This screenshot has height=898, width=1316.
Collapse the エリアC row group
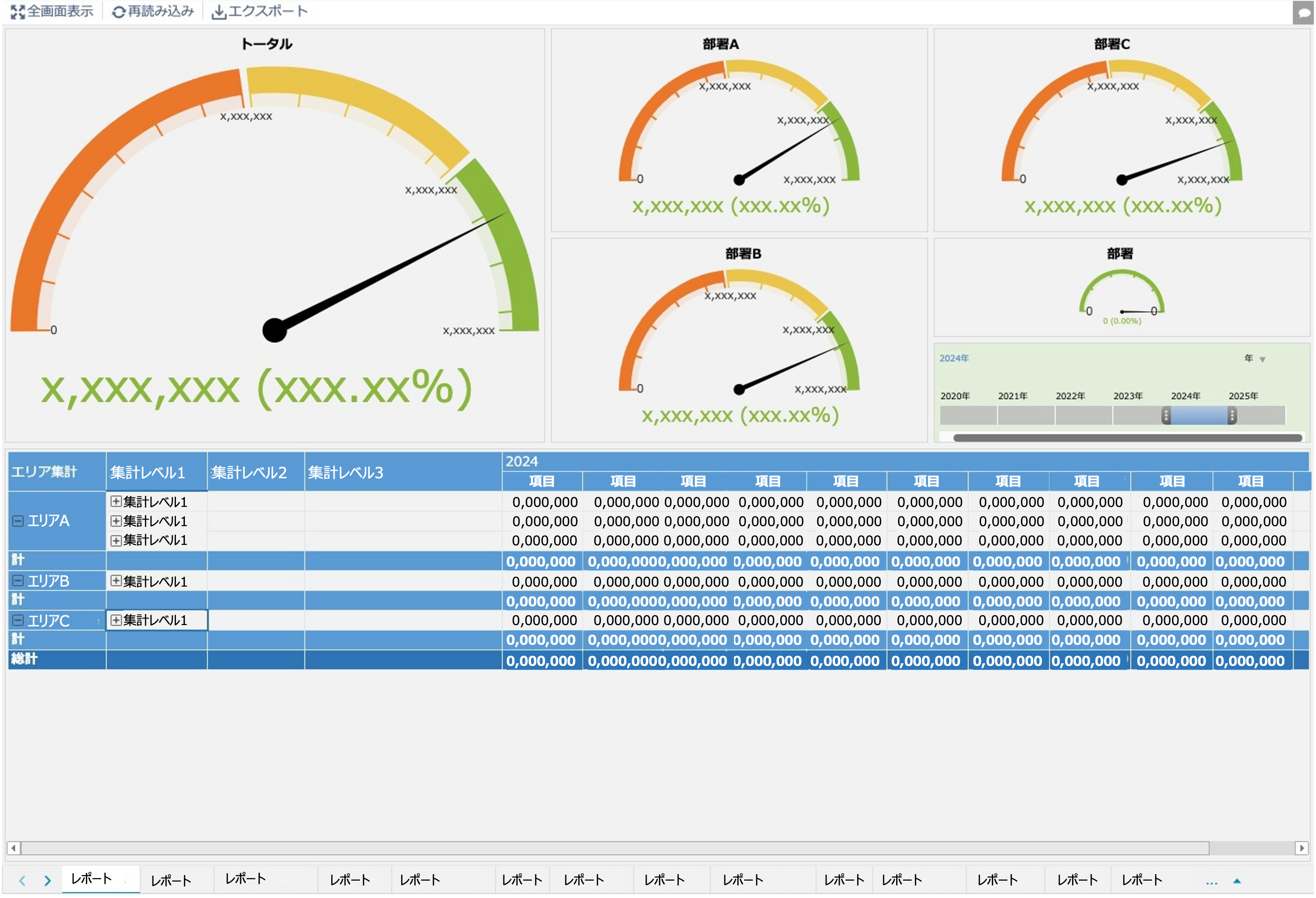18,620
